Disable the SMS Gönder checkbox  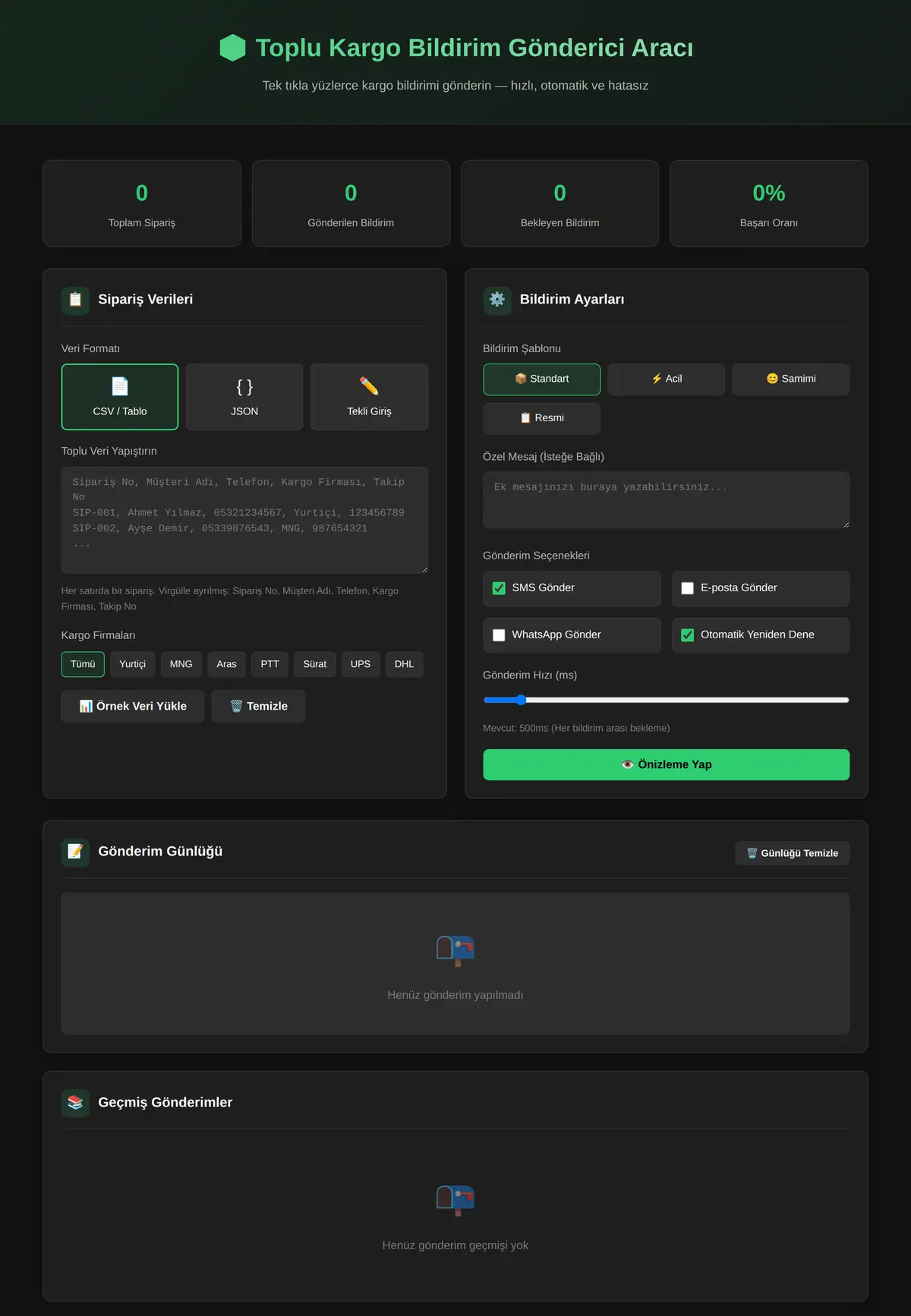(499, 588)
